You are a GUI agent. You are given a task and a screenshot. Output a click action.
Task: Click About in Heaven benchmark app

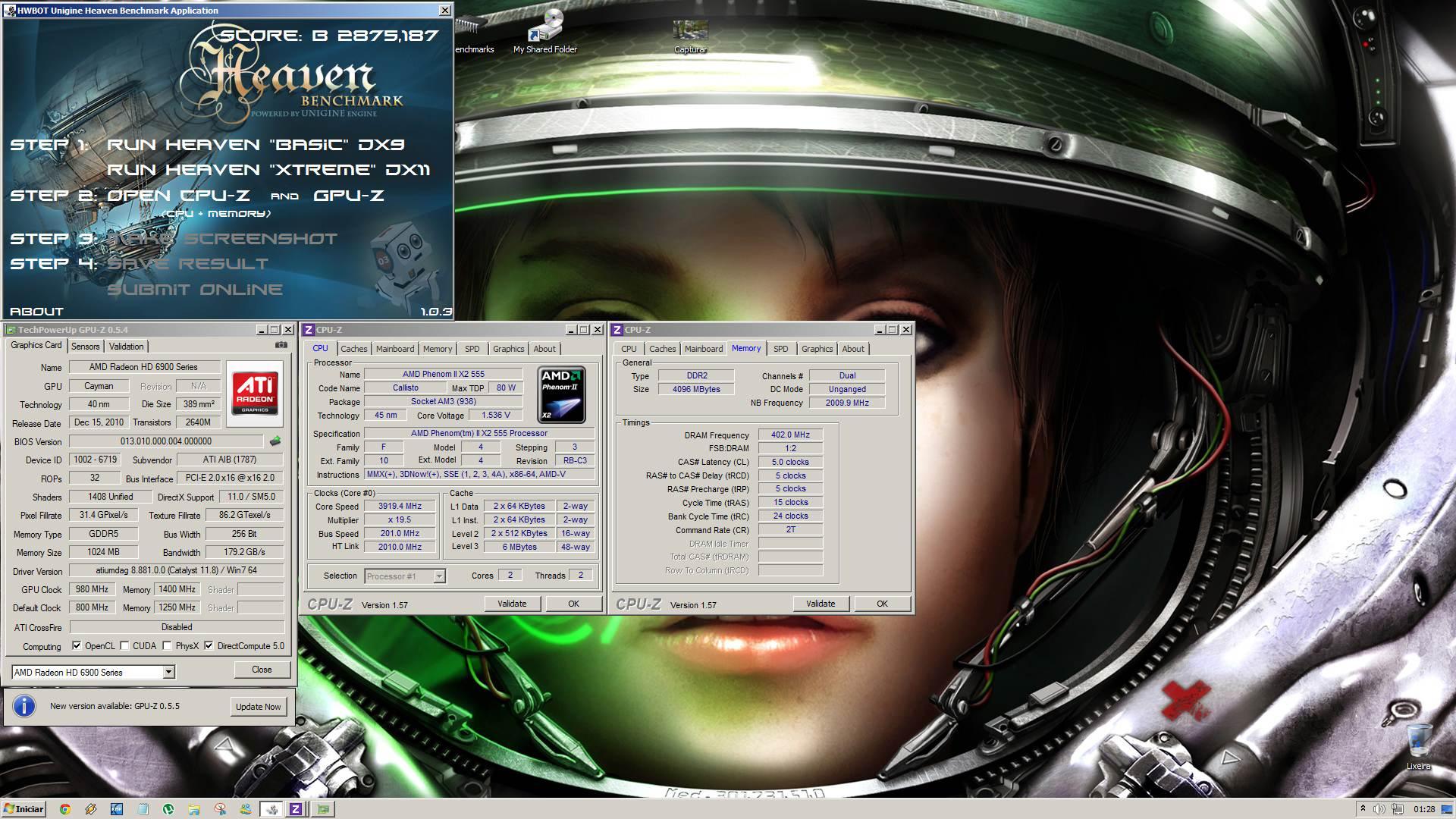tap(36, 312)
